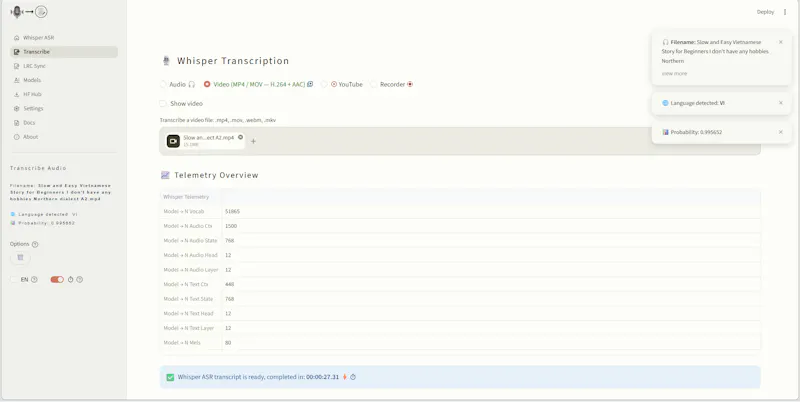This screenshot has width=800, height=402.
Task: Open the three-dot menu beside Deploy
Action: [x=785, y=12]
